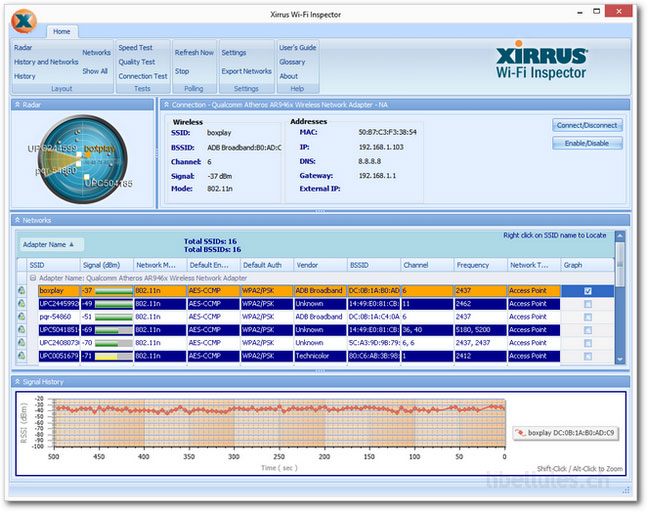Minimize the Xirrus Wi-Fi Inspector window
The height and width of the screenshot is (512, 648).
(580, 12)
